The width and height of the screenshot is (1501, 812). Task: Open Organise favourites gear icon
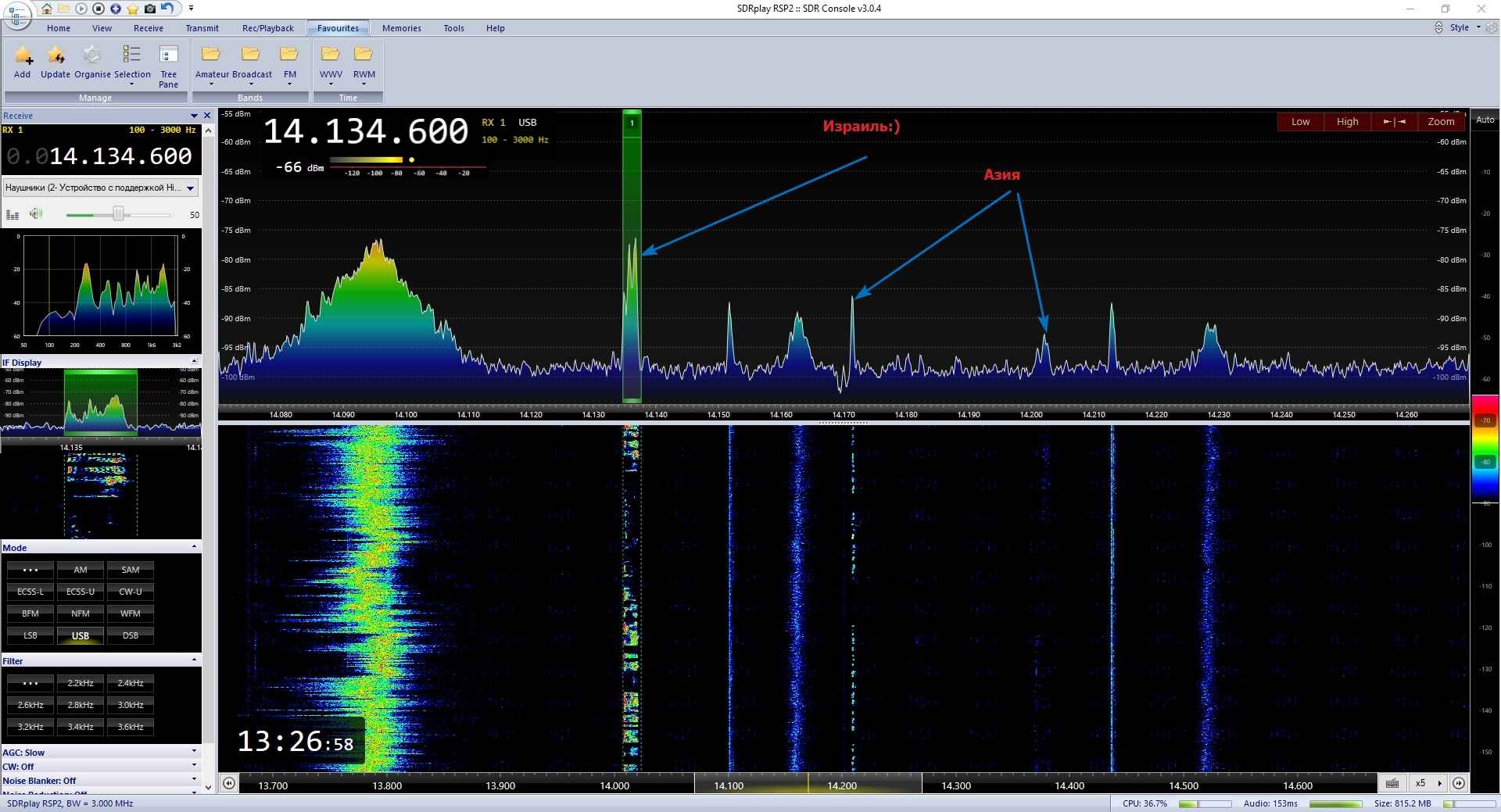[x=92, y=63]
